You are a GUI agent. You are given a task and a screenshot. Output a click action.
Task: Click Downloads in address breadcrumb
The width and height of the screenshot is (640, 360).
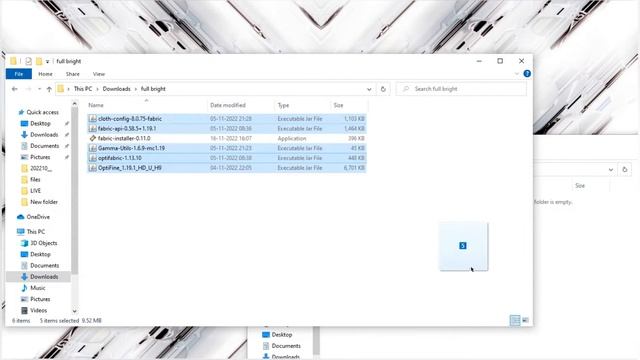coord(116,89)
